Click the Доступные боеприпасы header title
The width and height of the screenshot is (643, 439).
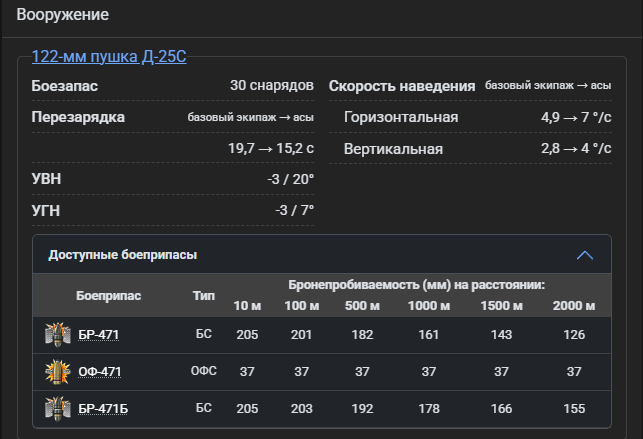(x=123, y=255)
